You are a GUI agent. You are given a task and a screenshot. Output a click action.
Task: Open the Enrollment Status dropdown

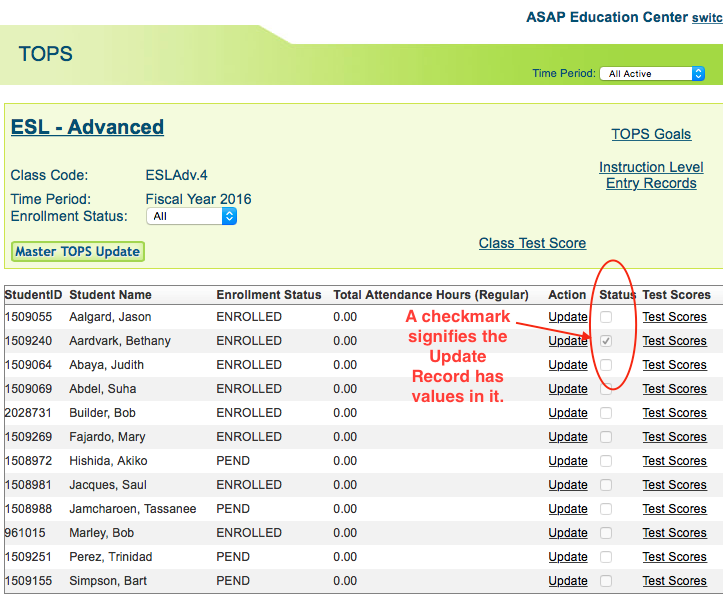tap(191, 216)
